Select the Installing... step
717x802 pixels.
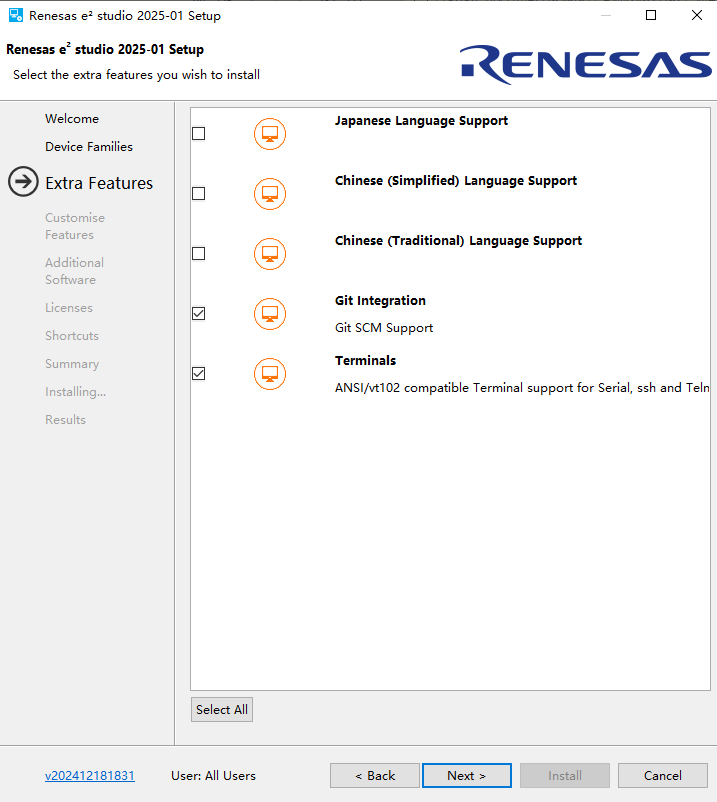[76, 392]
